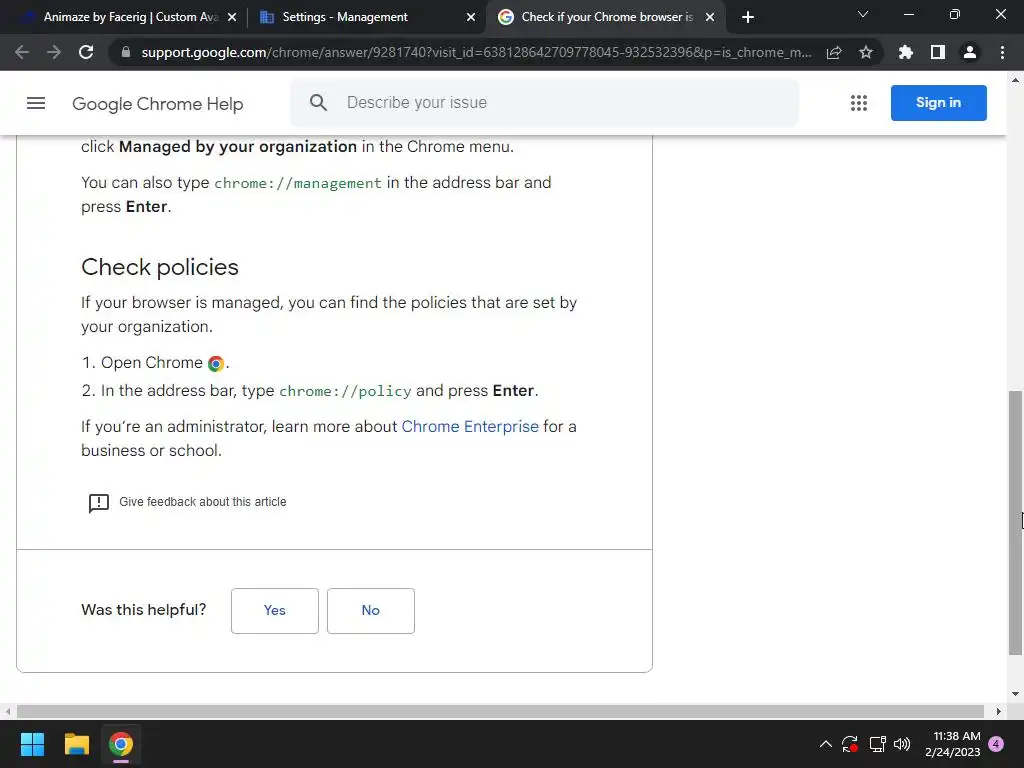1024x768 pixels.
Task: Click the Sign in button
Action: [938, 103]
